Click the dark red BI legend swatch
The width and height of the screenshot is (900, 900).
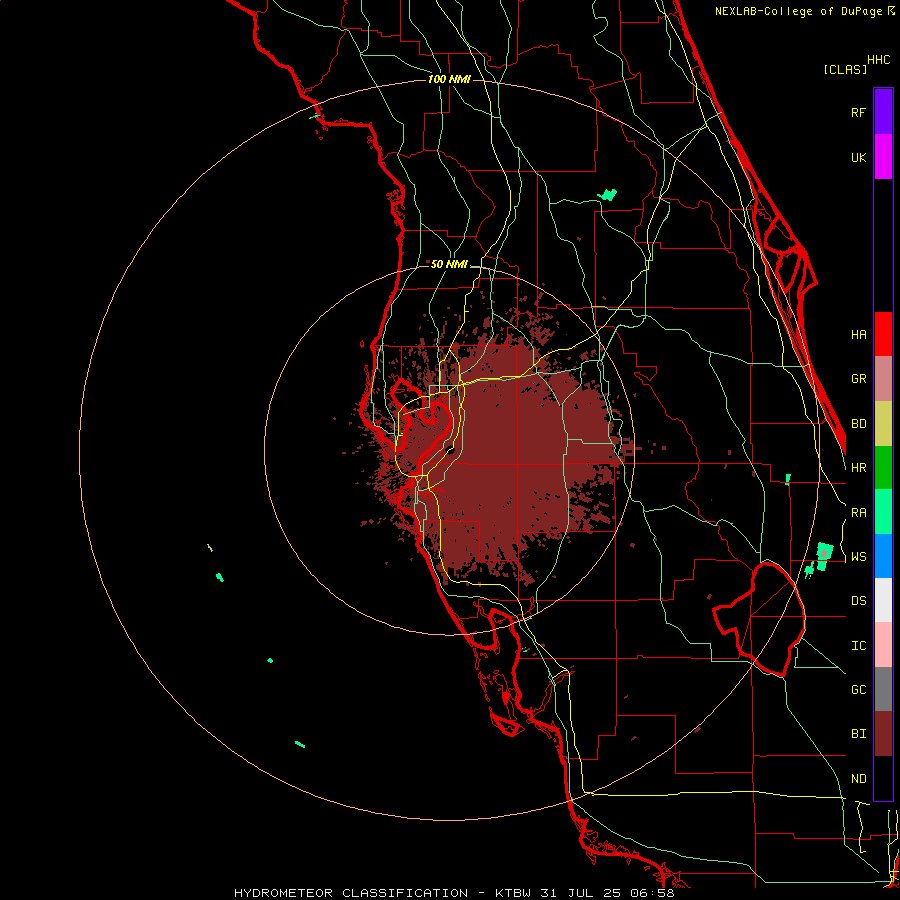(883, 734)
